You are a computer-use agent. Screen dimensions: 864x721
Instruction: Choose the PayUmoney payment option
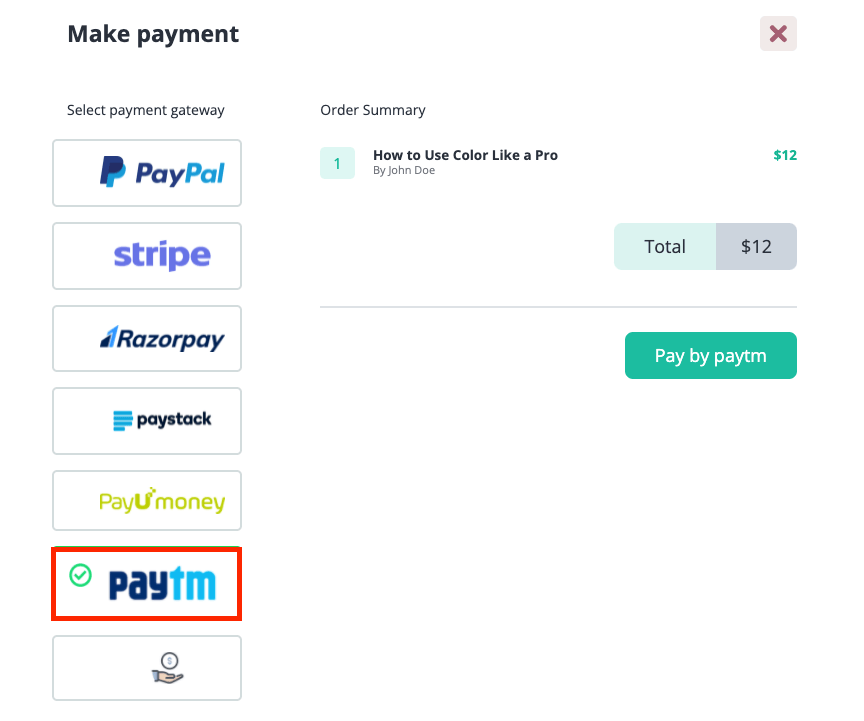tap(146, 500)
